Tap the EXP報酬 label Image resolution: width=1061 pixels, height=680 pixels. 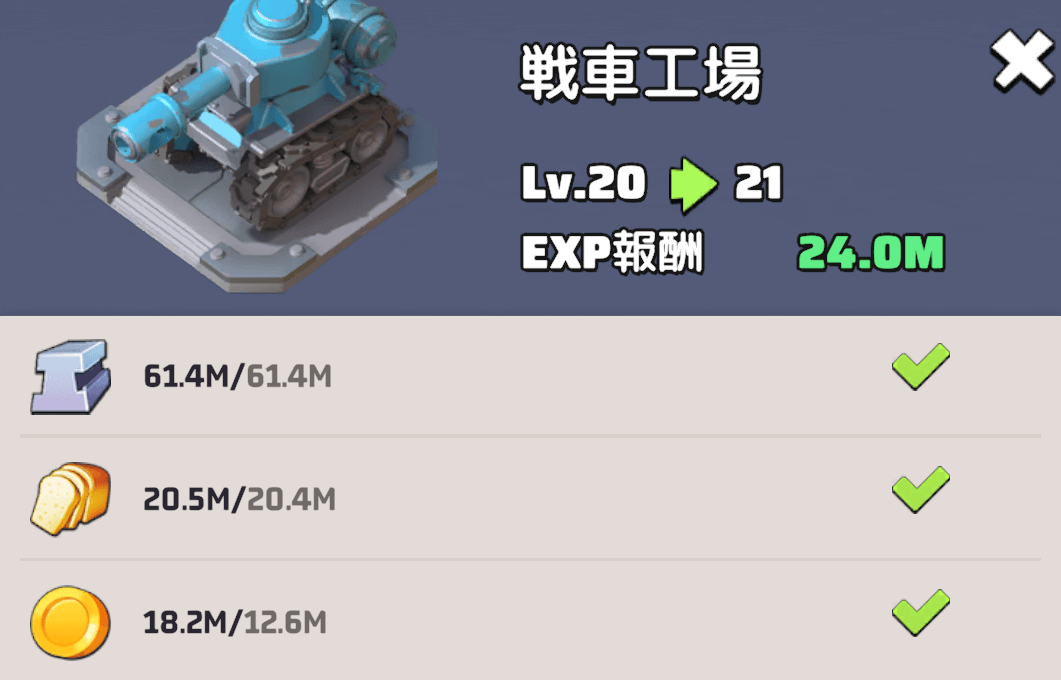coord(613,252)
